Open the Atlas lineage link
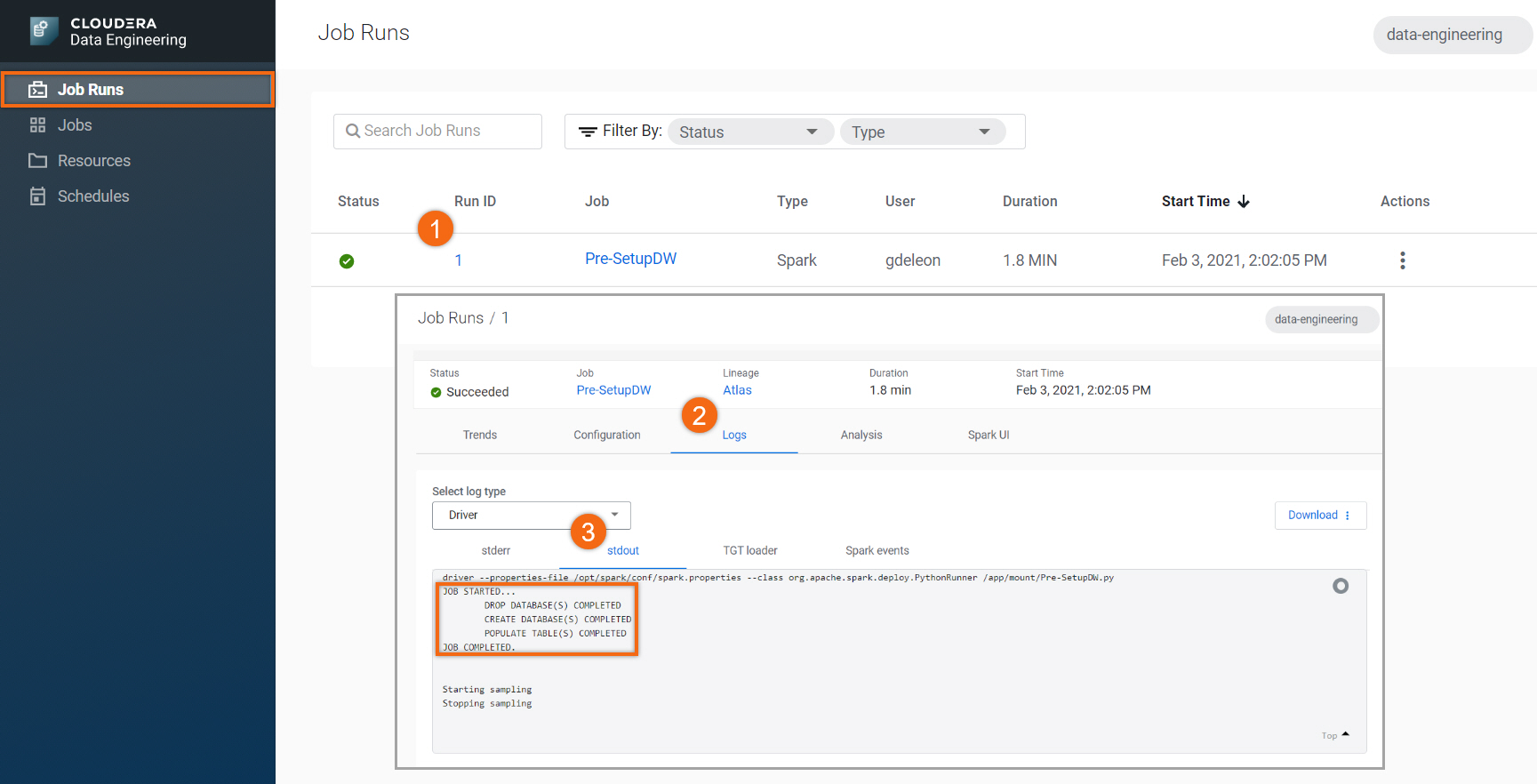Viewport: 1537px width, 784px height. [737, 390]
